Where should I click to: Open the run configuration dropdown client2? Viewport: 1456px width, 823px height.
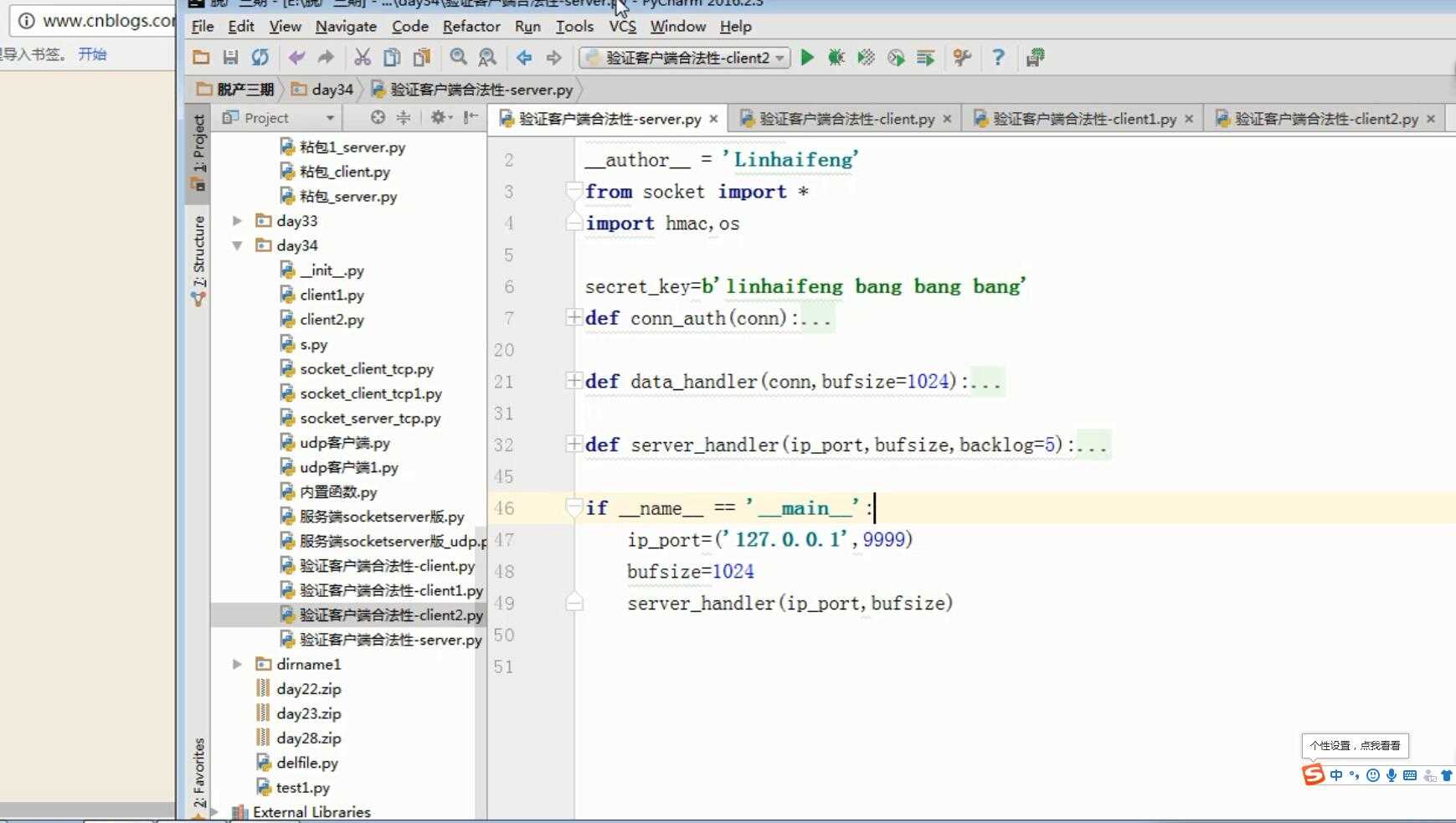[x=685, y=58]
